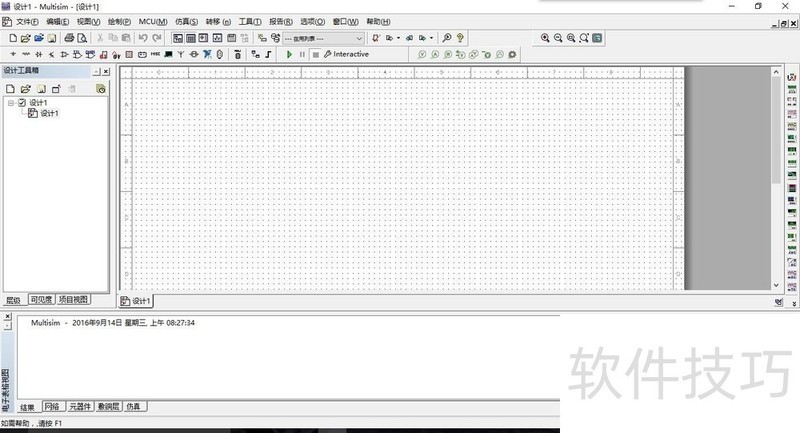Open 工具 menu
This screenshot has height=433, width=800.
[x=250, y=22]
